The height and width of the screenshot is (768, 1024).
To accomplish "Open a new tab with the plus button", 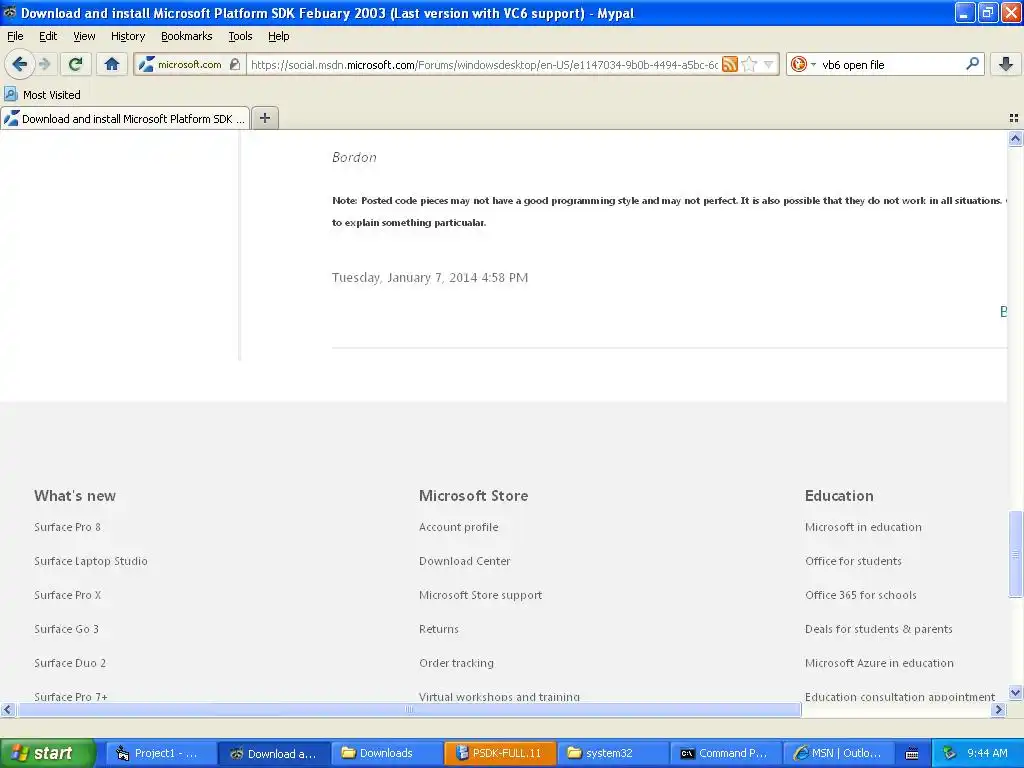I will (x=264, y=118).
